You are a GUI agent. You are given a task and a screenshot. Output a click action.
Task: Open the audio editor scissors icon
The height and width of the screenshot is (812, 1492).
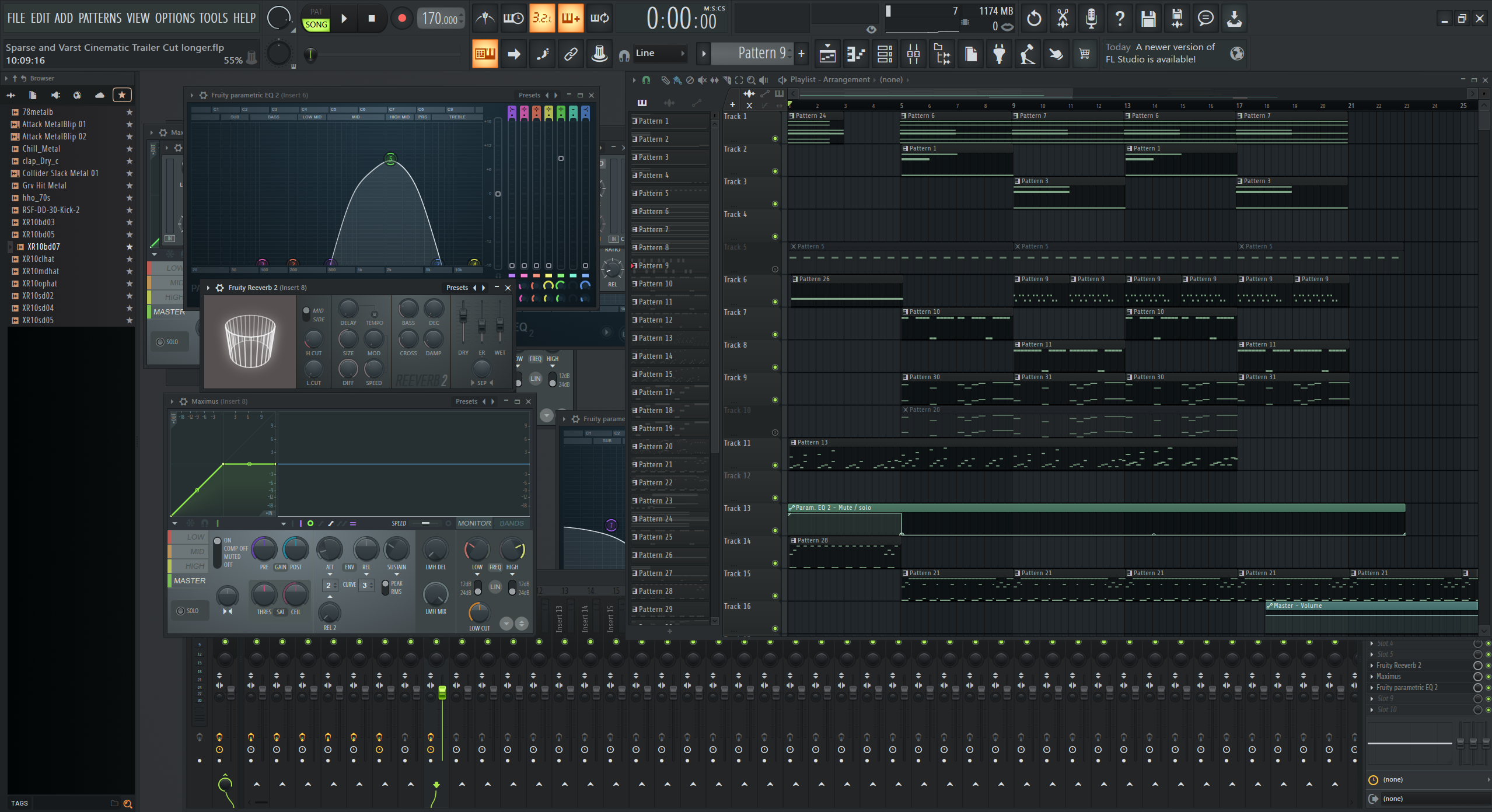1063,19
